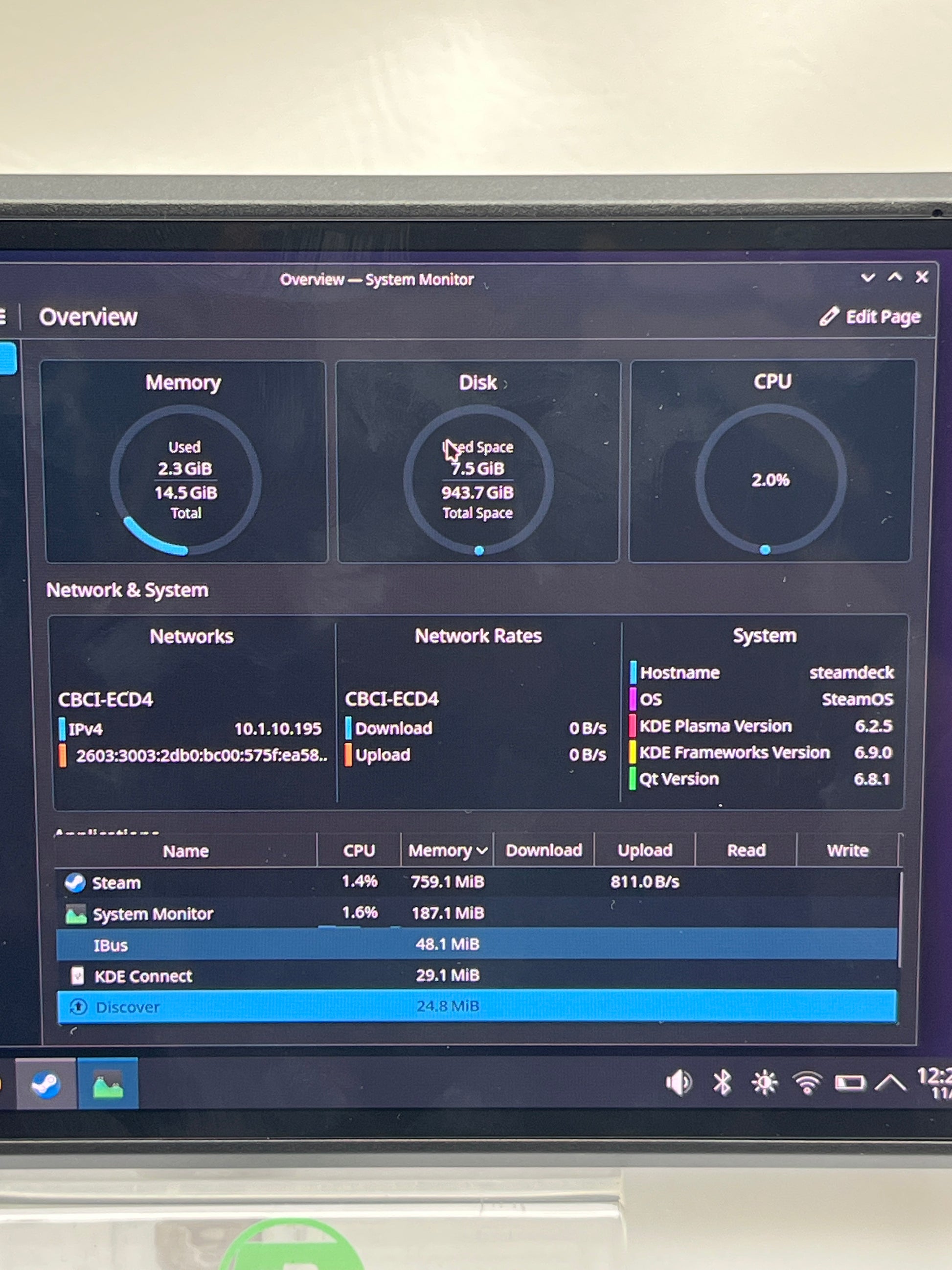
Task: Click the pencil Edit Page button
Action: tap(870, 317)
